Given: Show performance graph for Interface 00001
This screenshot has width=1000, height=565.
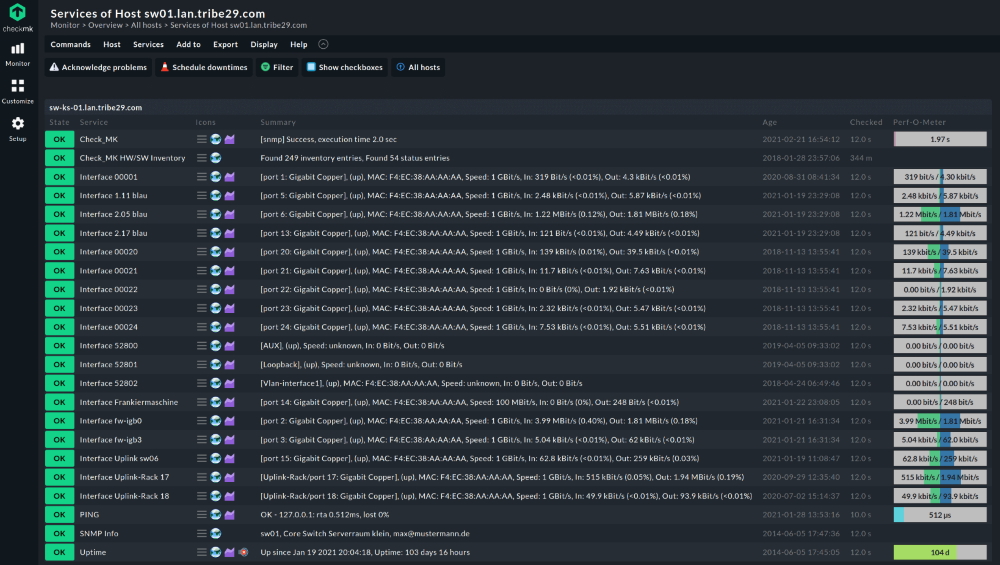Looking at the screenshot, I should point(229,177).
